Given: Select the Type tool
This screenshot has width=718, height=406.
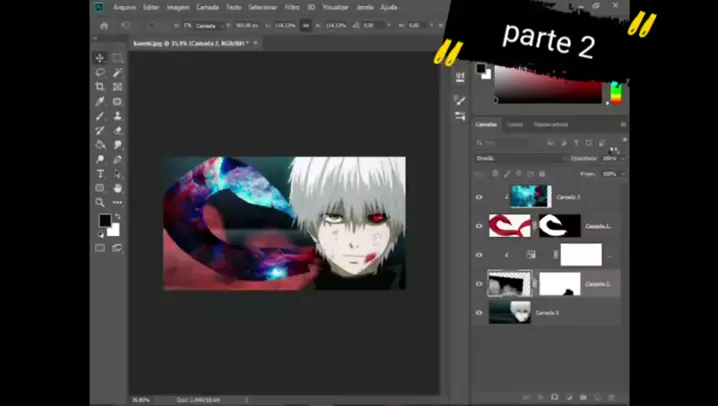Looking at the screenshot, I should pos(100,174).
